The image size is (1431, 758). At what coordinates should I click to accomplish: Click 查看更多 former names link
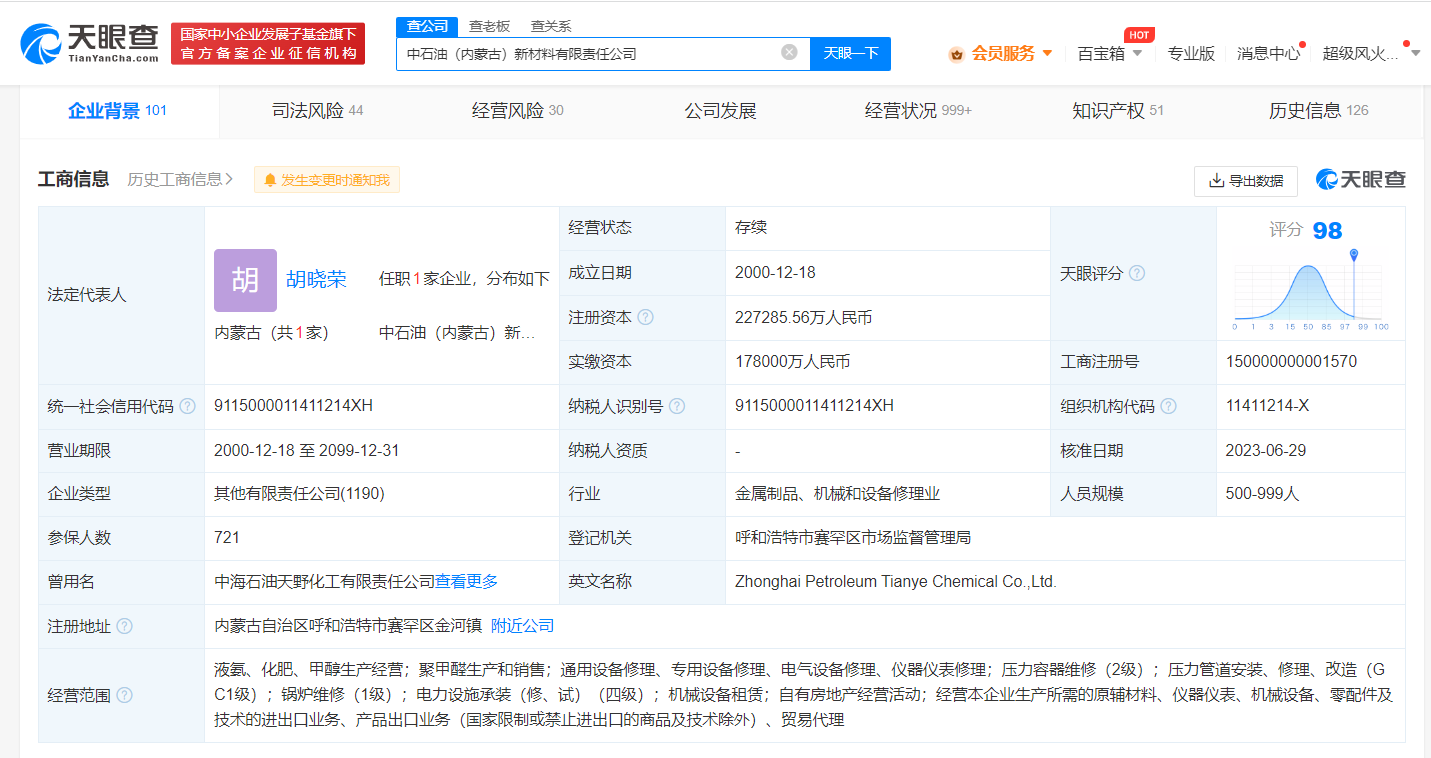click(x=467, y=582)
